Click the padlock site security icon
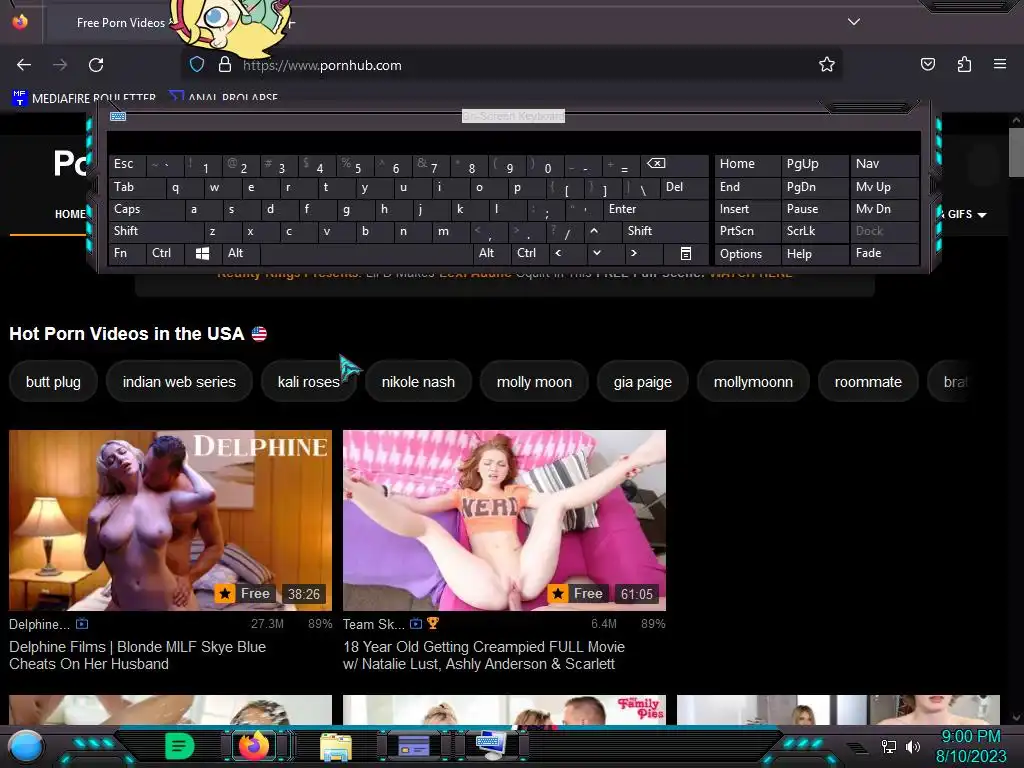This screenshot has width=1024, height=768. click(225, 65)
